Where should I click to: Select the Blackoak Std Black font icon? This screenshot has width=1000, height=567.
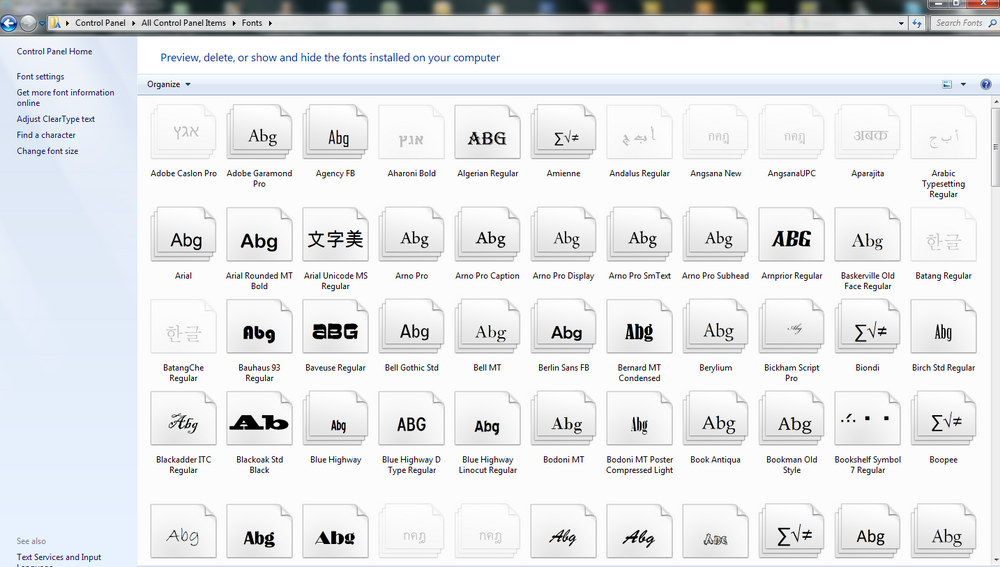coord(259,418)
